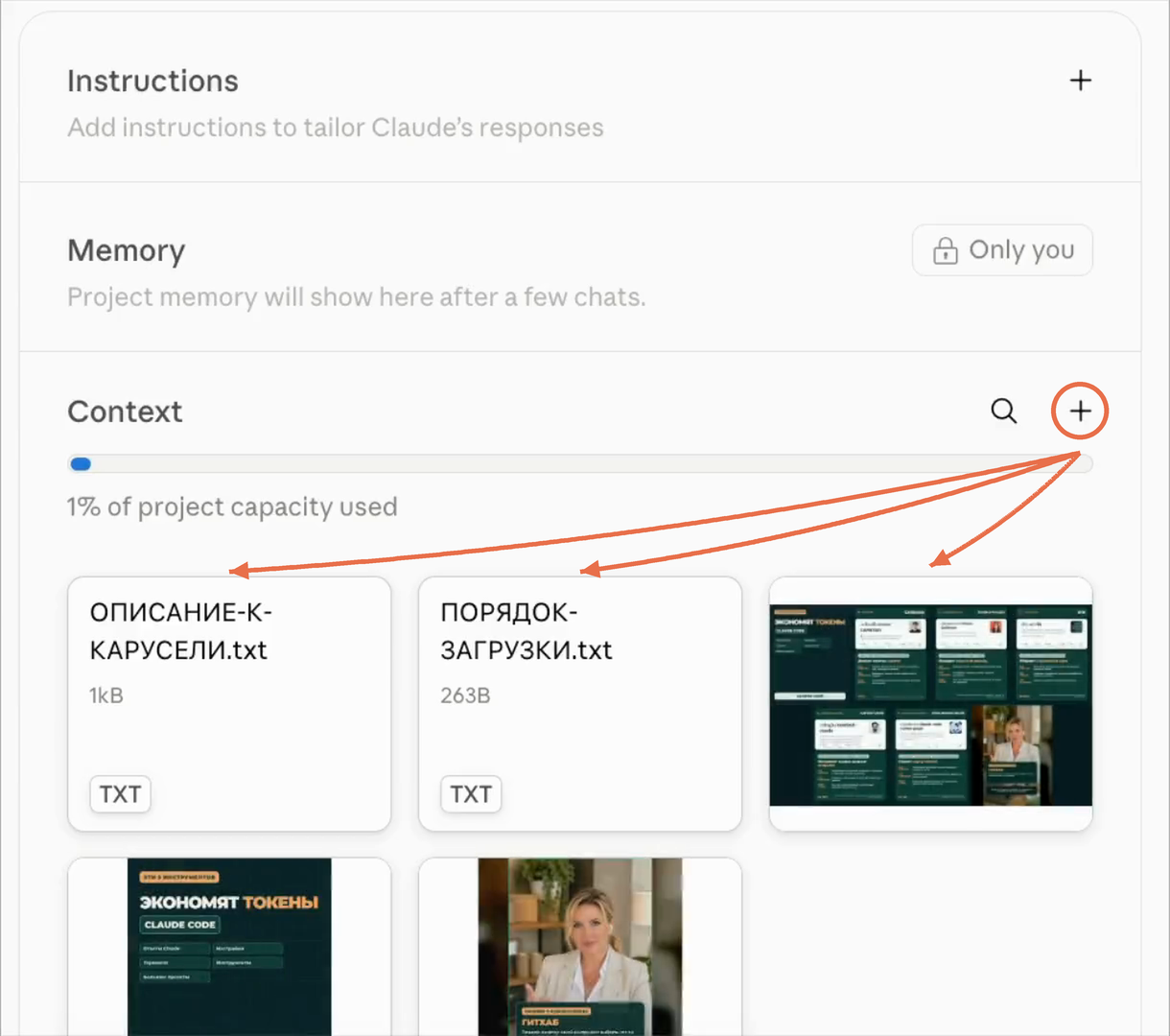Click the Memory heading
The height and width of the screenshot is (1036, 1170).
pyautogui.click(x=127, y=250)
